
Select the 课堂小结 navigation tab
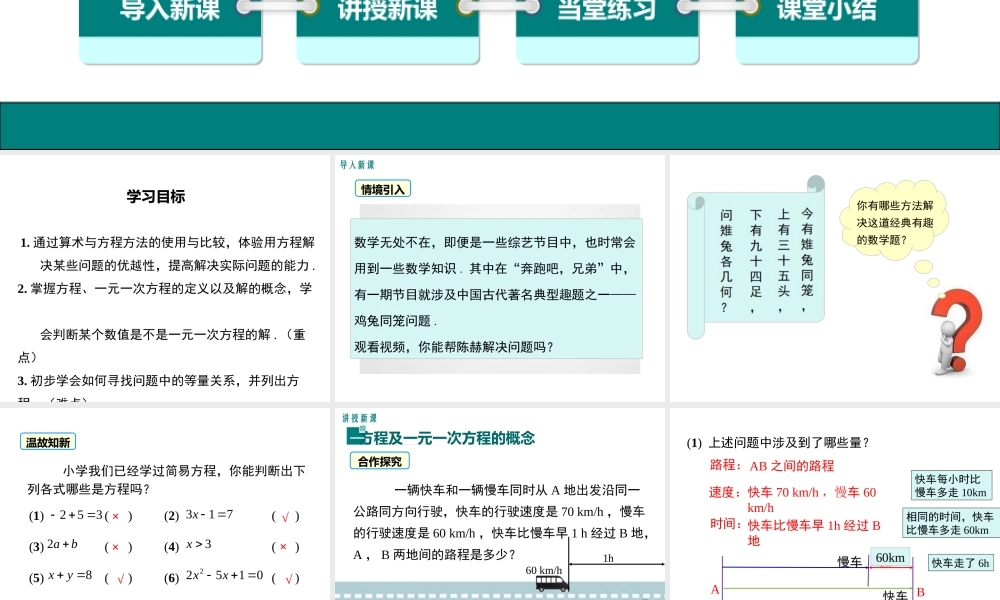coord(827,31)
